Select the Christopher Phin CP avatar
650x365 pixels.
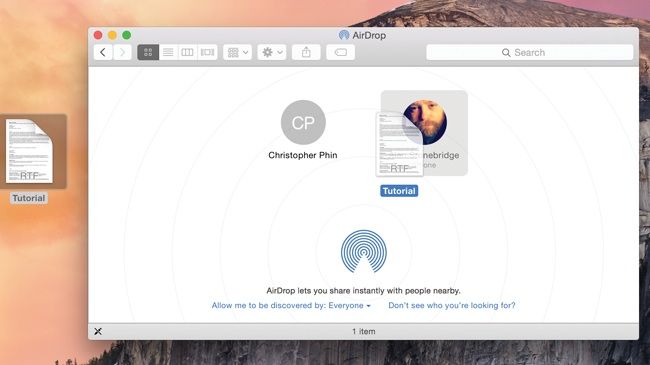click(x=303, y=122)
